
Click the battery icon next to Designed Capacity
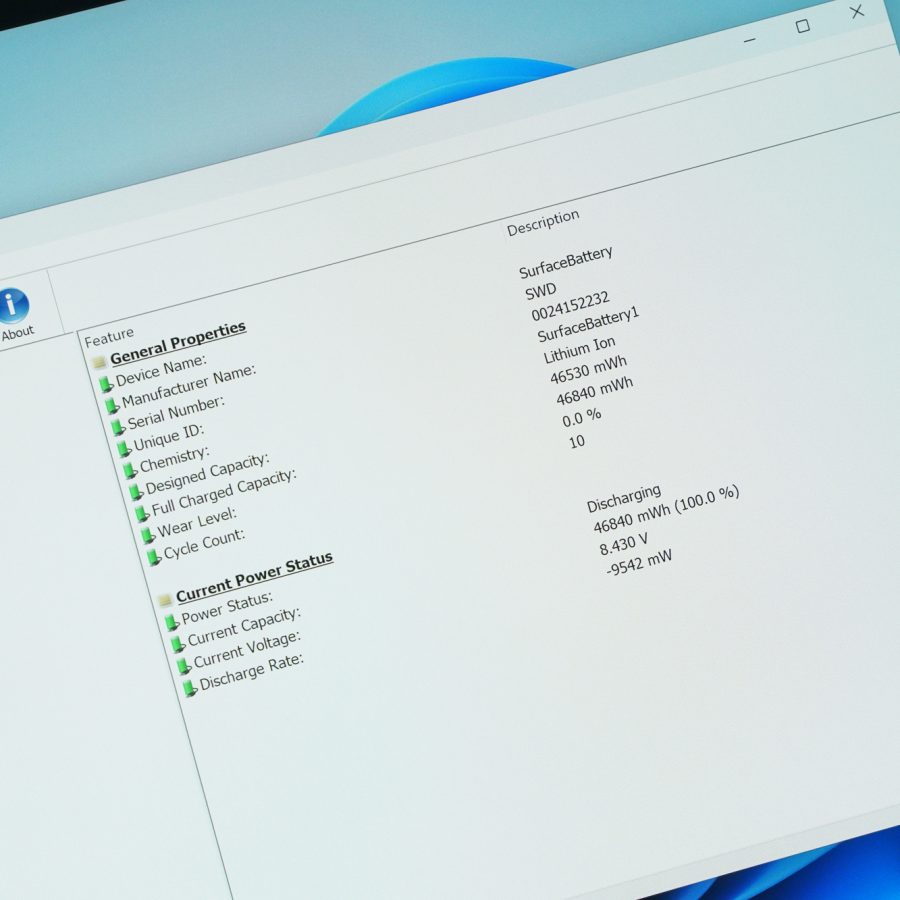coord(135,491)
